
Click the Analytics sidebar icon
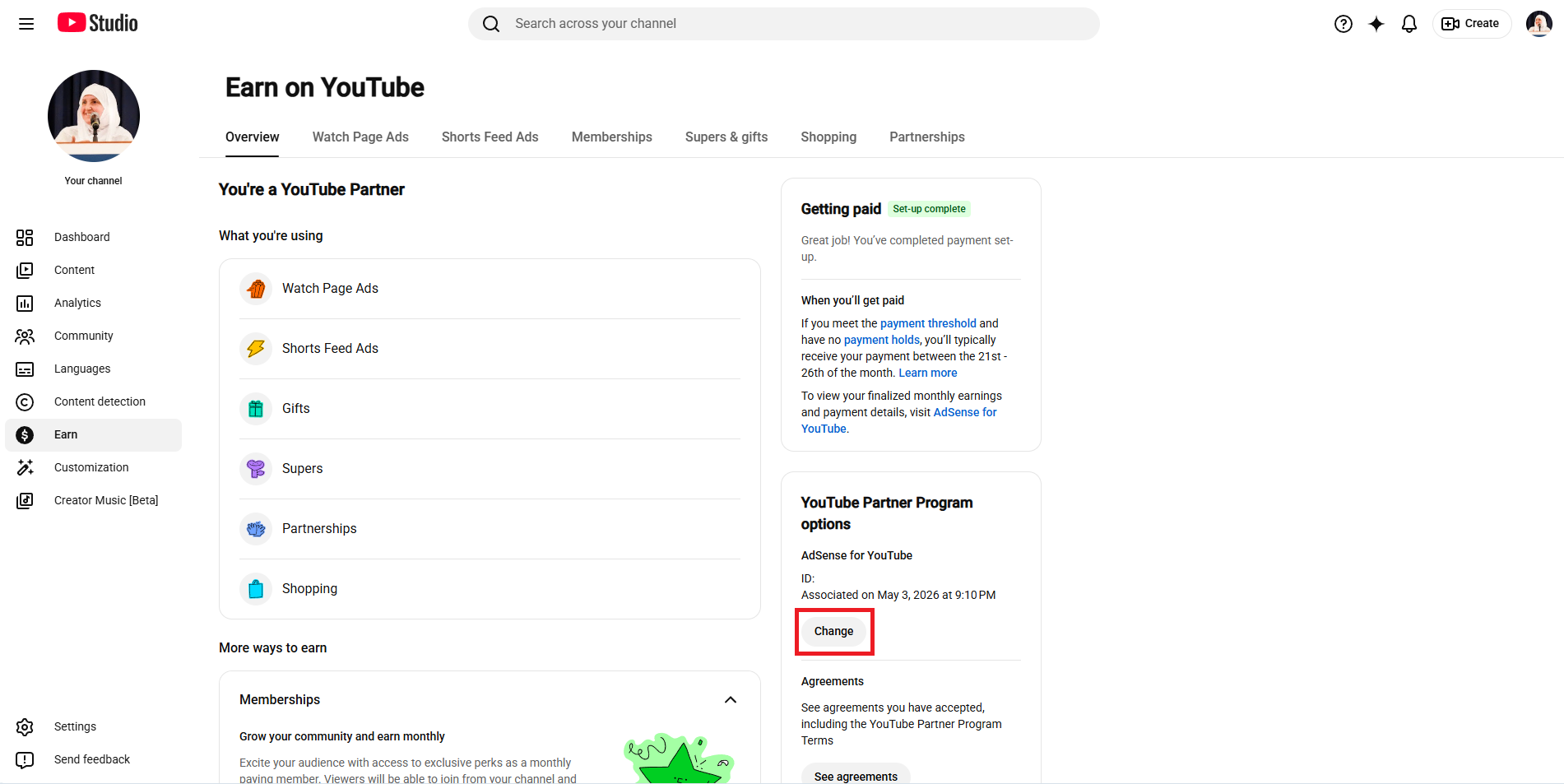pyautogui.click(x=25, y=303)
